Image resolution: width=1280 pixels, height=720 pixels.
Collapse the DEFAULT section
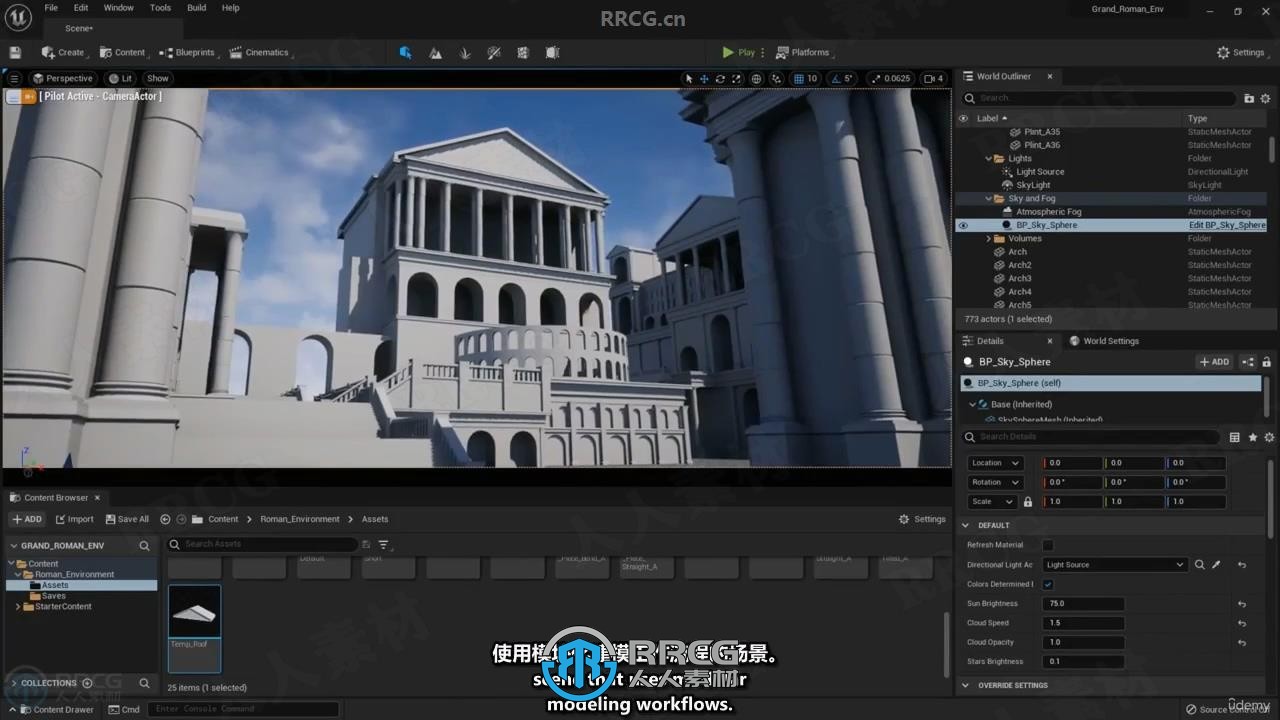pyautogui.click(x=966, y=525)
